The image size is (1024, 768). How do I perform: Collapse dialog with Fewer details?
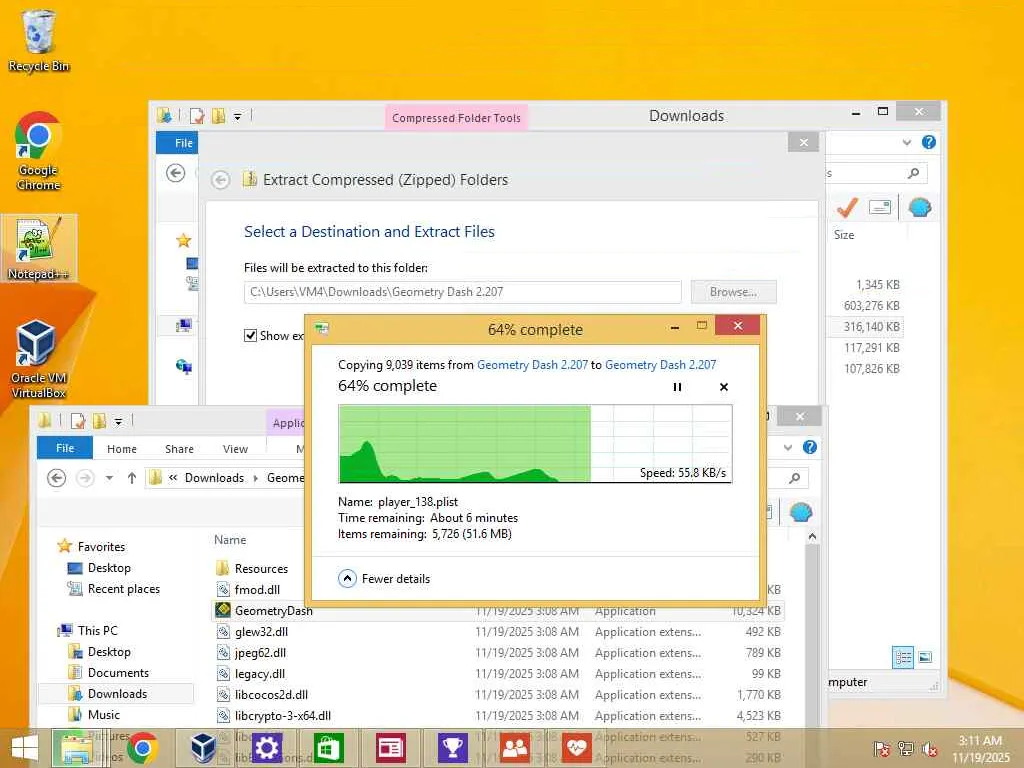(x=384, y=579)
